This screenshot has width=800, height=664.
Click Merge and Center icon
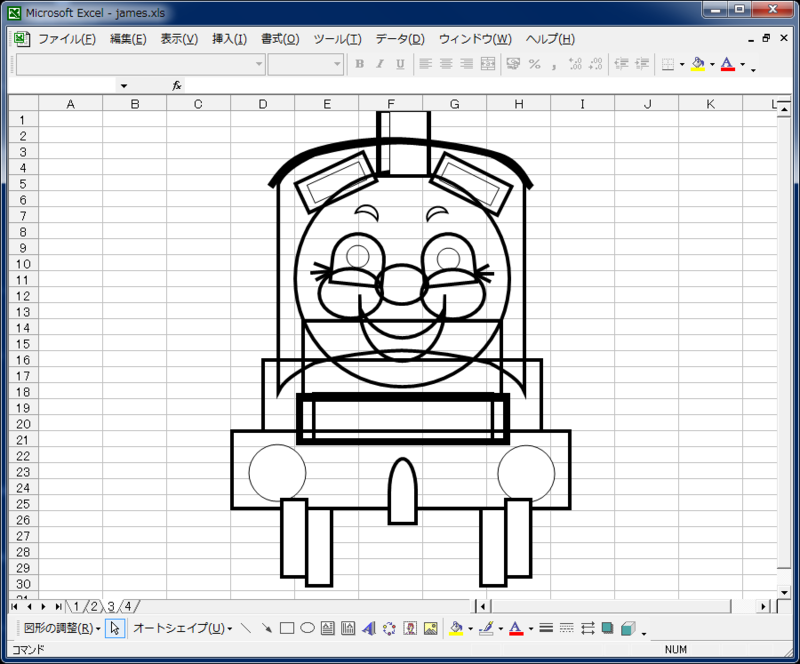(488, 64)
